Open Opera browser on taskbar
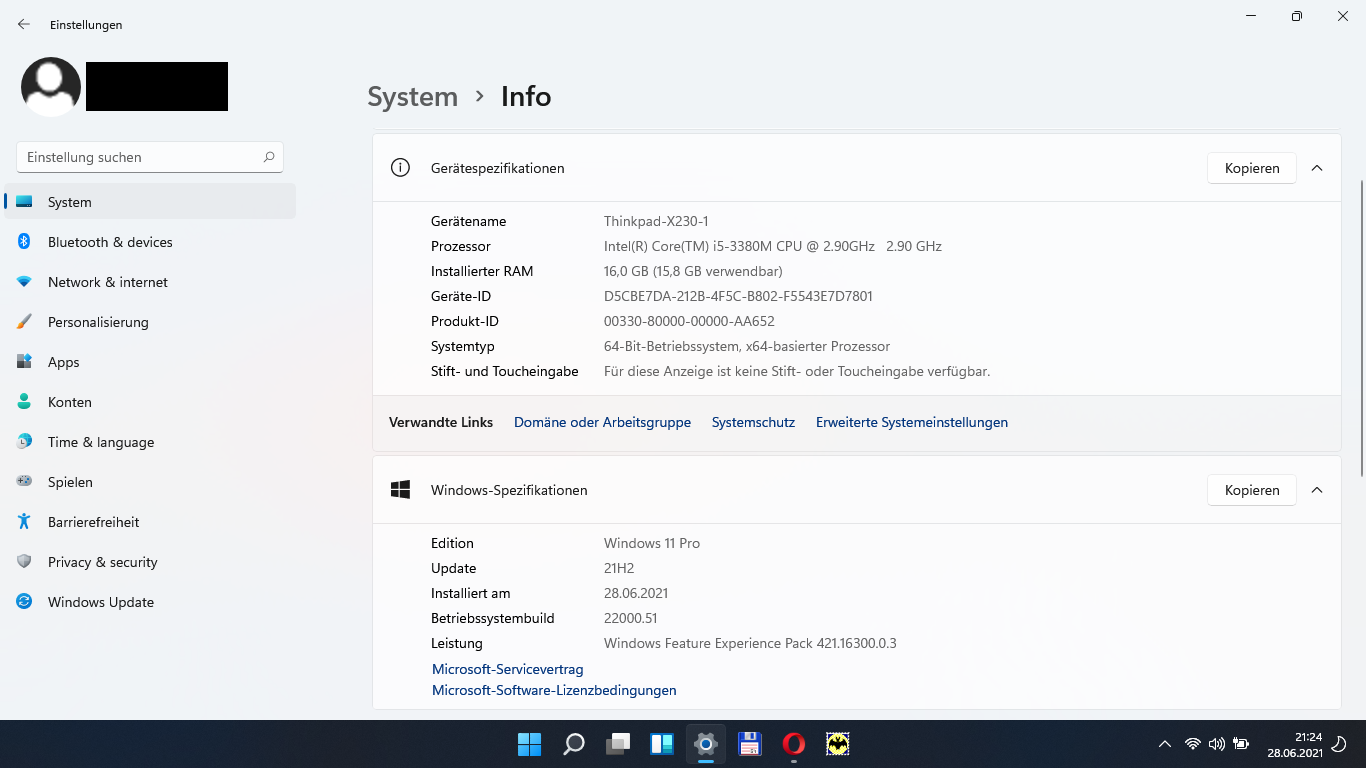 [x=794, y=744]
